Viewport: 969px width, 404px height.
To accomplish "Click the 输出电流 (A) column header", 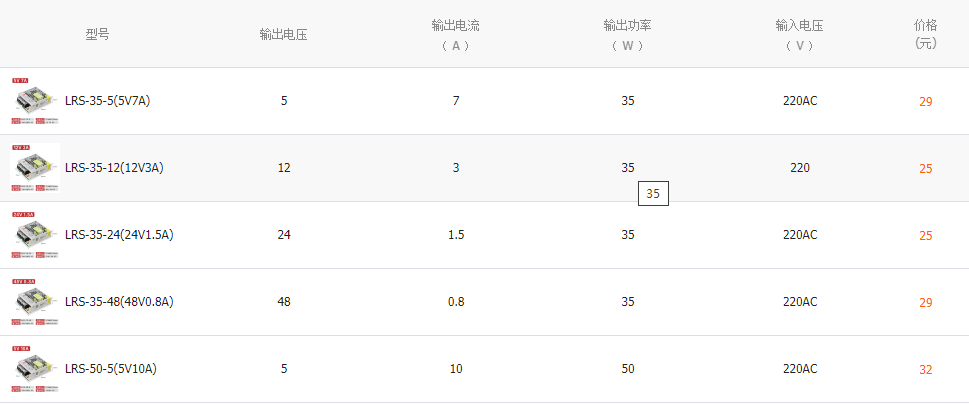I will coord(455,34).
